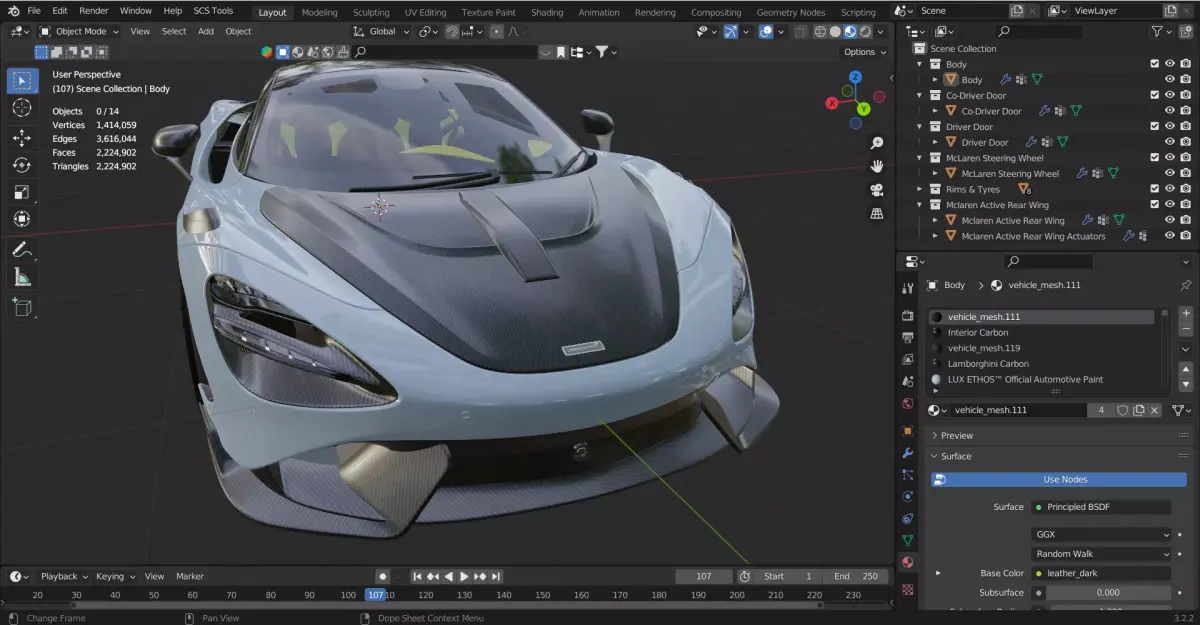Click the pan view hand icon
Image resolution: width=1200 pixels, height=625 pixels.
(x=877, y=166)
